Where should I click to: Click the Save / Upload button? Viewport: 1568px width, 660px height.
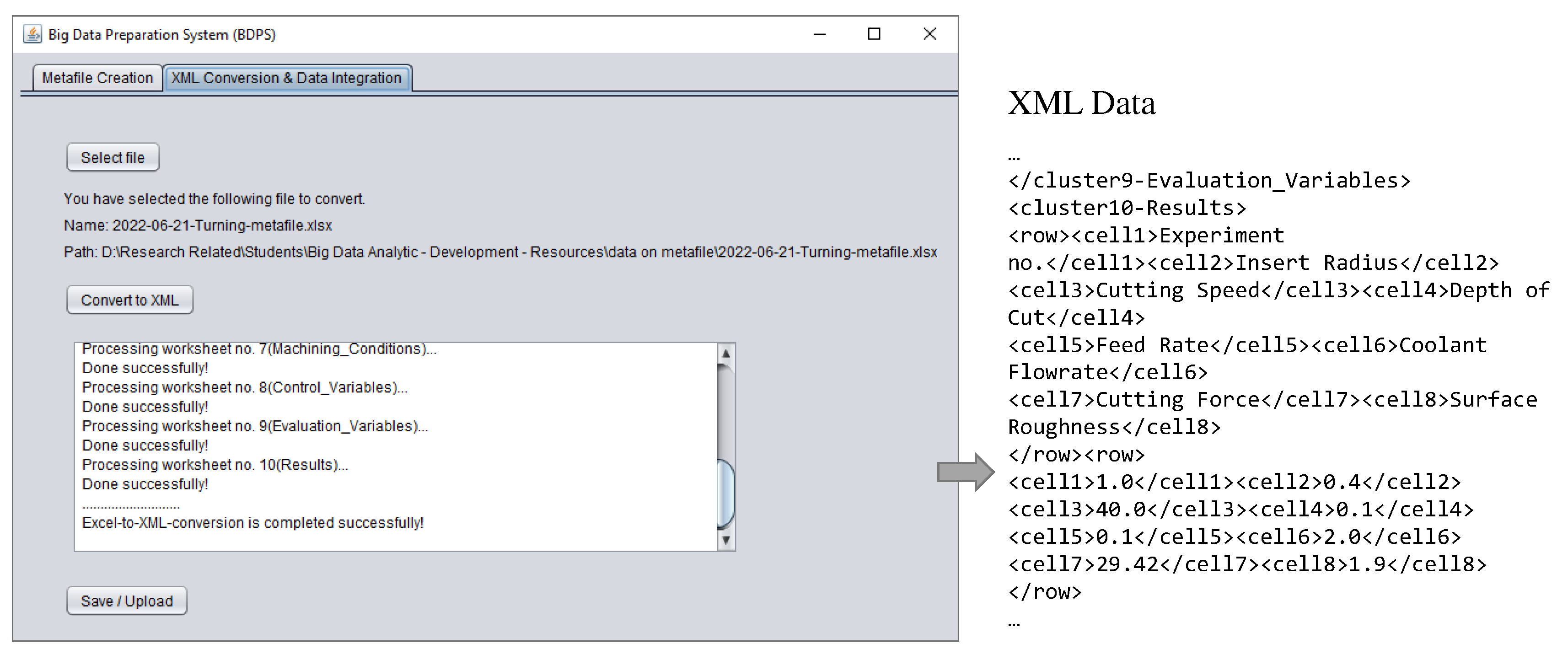click(x=127, y=601)
